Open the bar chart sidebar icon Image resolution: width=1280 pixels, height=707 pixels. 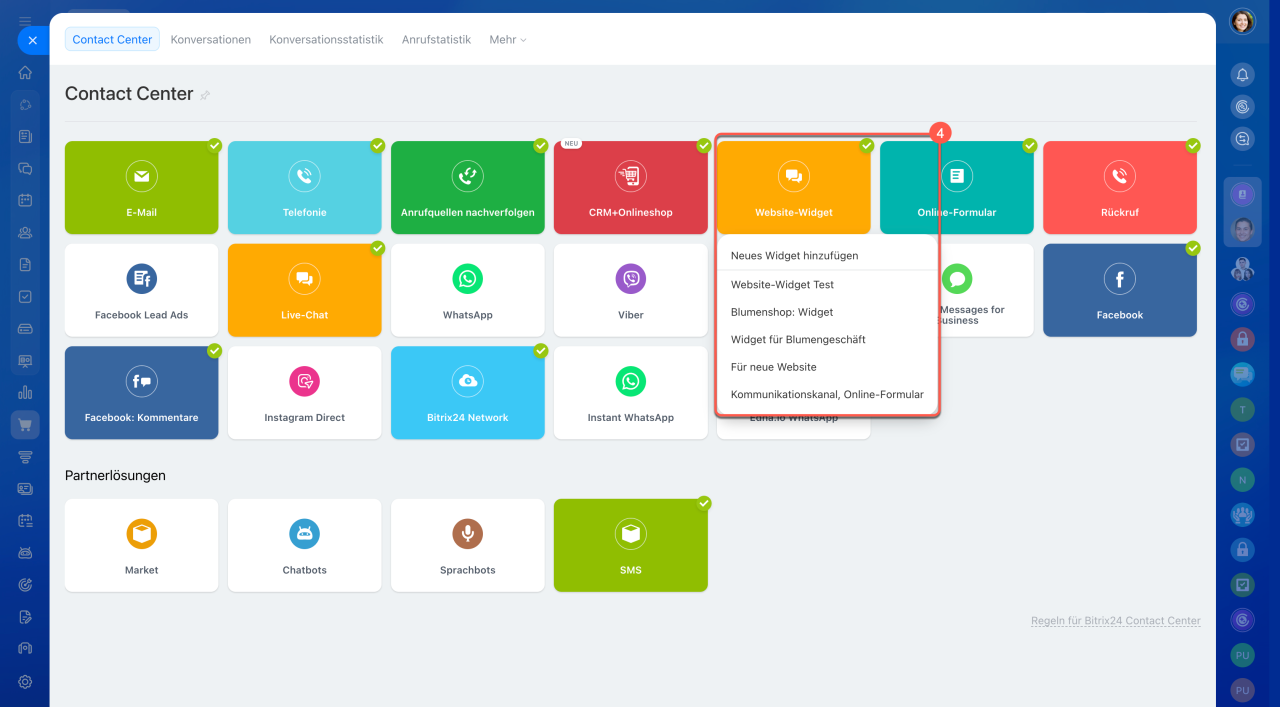tap(25, 392)
